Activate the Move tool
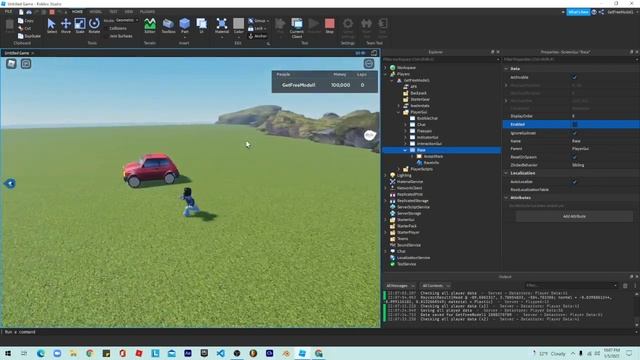 [x=66, y=26]
